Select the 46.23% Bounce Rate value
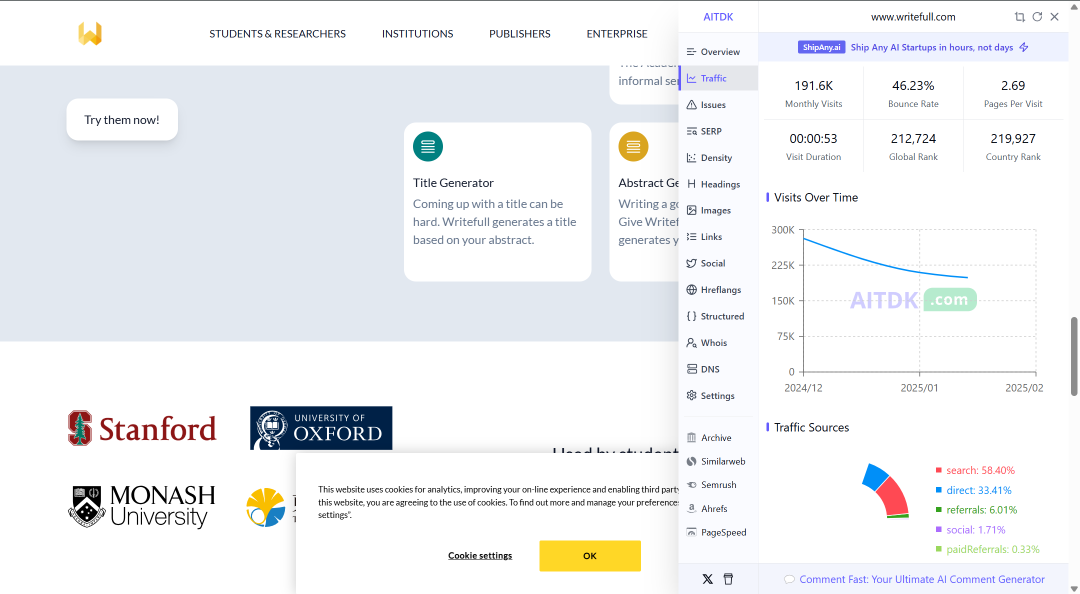This screenshot has height=594, width=1080. pyautogui.click(x=913, y=85)
